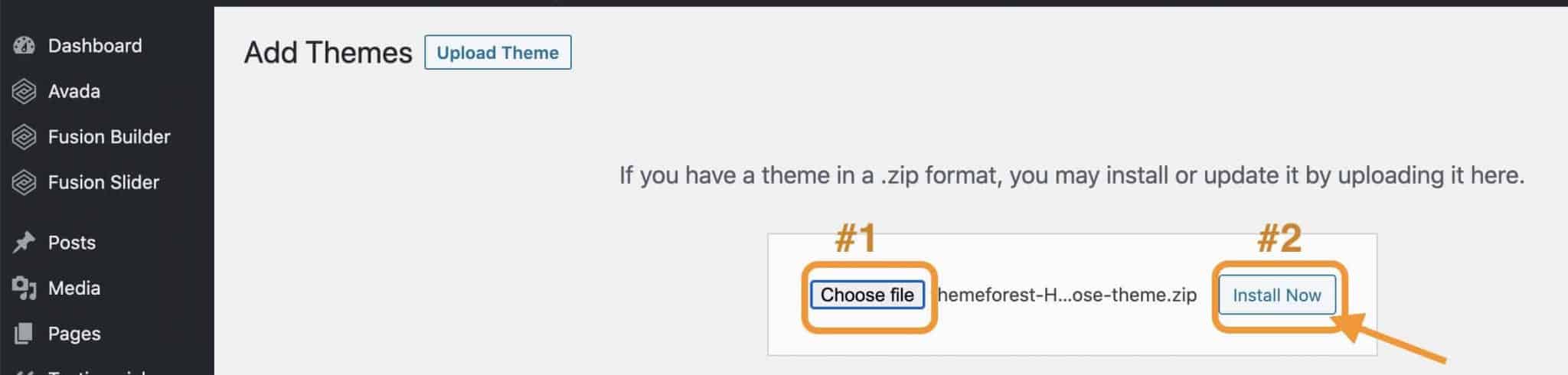This screenshot has width=1568, height=375.
Task: Click the Fusion Builder layered icon
Action: pyautogui.click(x=24, y=137)
